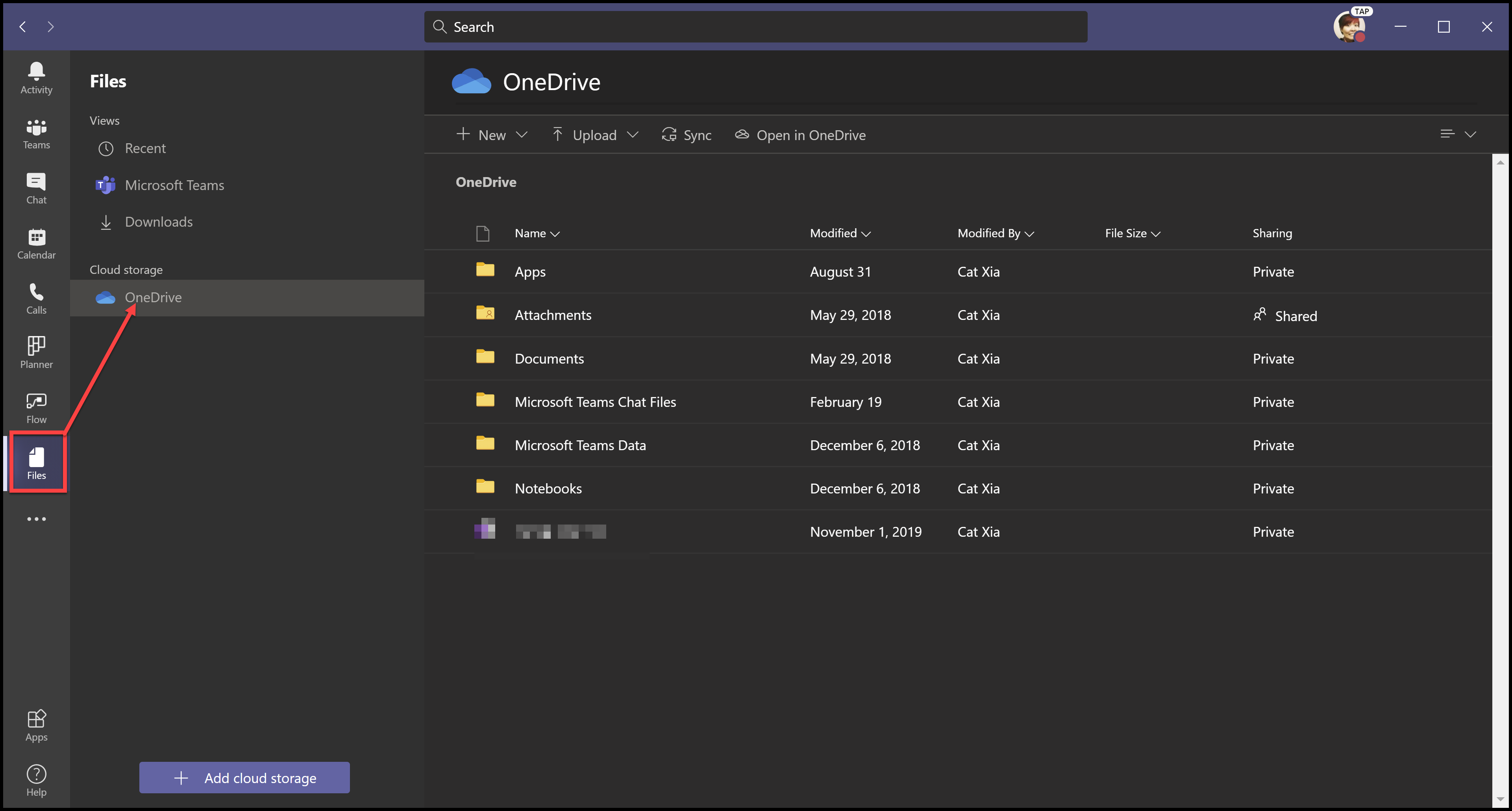Image resolution: width=1512 pixels, height=811 pixels.
Task: Go forward with the right arrow
Action: pyautogui.click(x=50, y=26)
